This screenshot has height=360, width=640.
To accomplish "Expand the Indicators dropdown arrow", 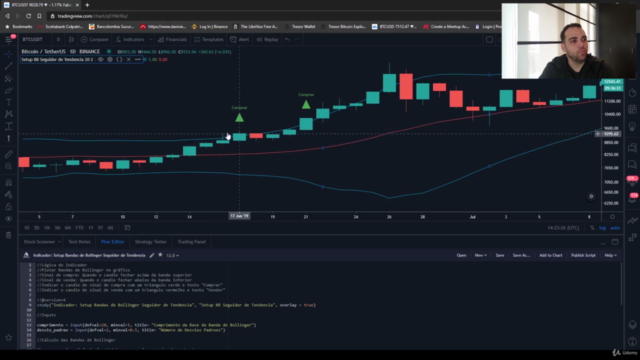I will (151, 40).
